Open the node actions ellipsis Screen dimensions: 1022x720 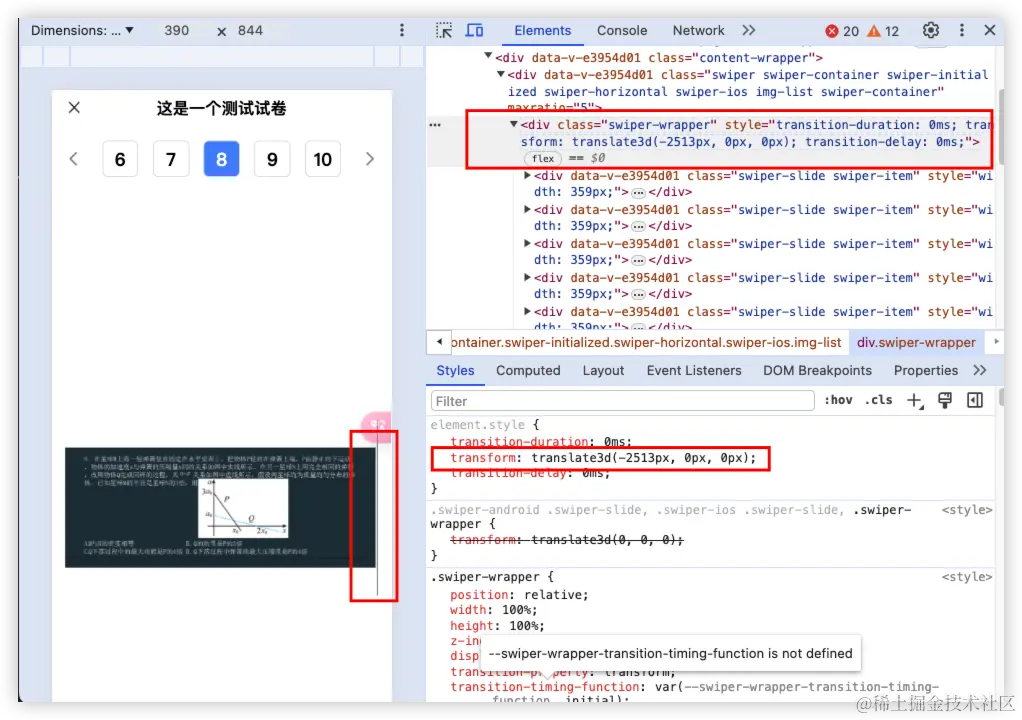click(435, 124)
